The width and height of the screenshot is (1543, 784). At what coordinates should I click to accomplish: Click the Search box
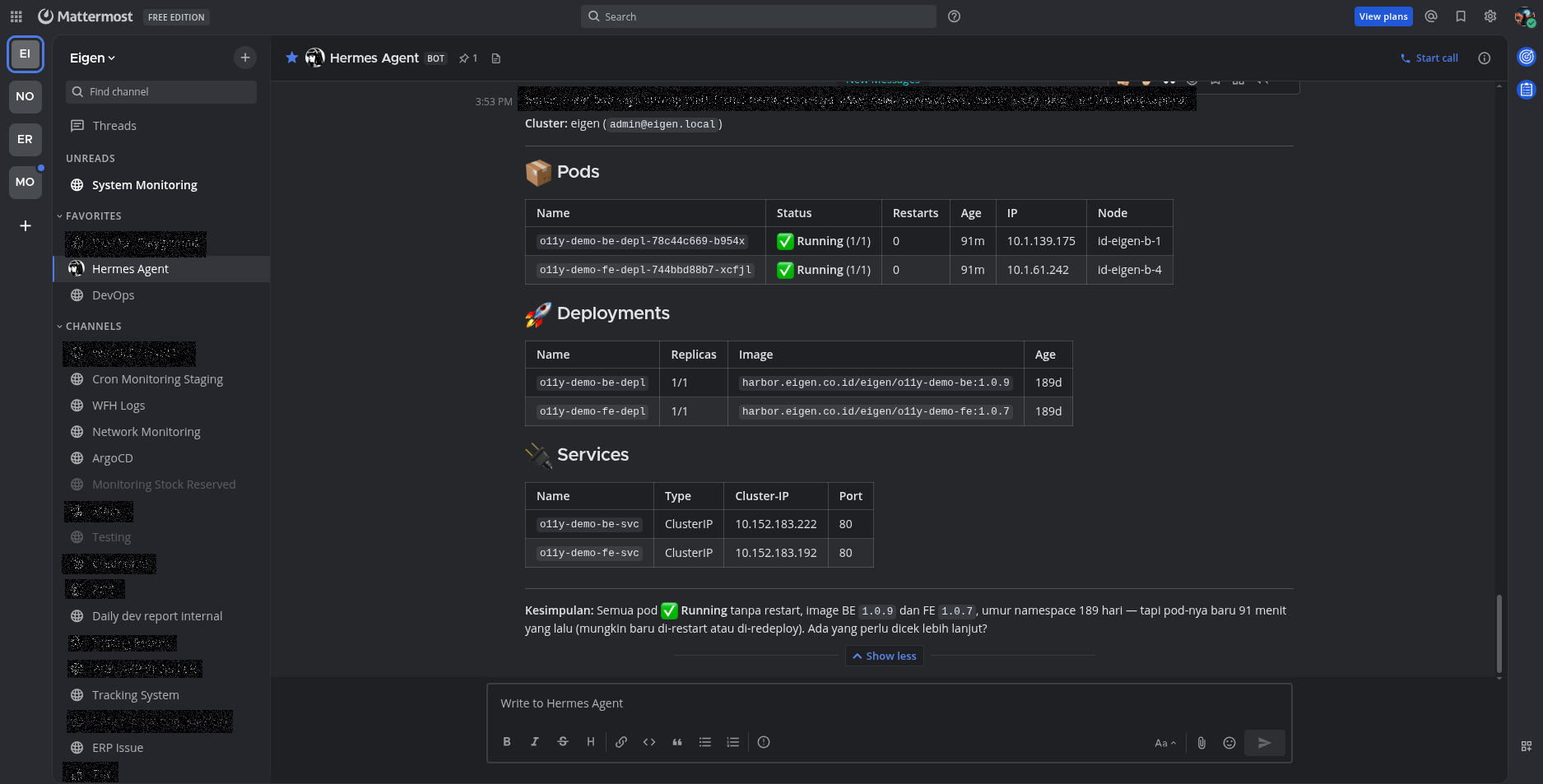758,16
